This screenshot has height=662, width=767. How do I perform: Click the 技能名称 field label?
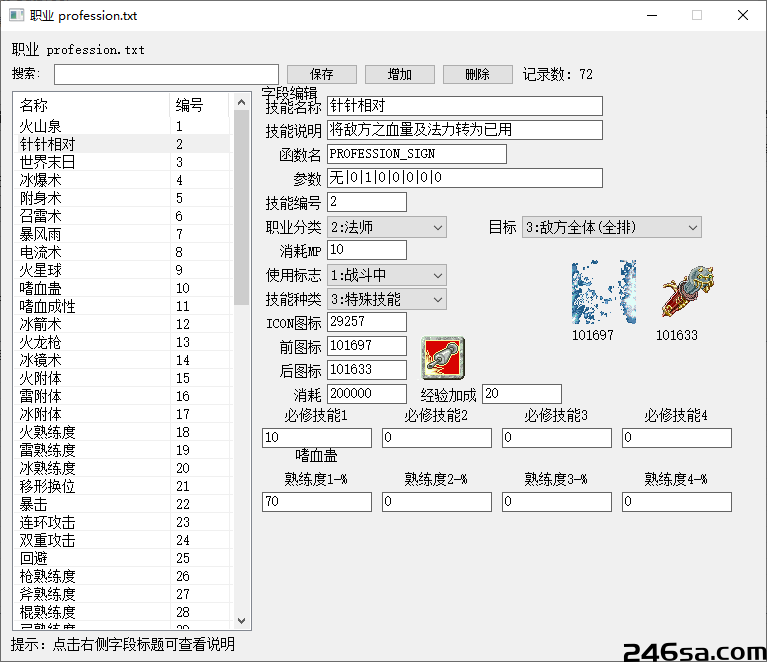coord(293,107)
